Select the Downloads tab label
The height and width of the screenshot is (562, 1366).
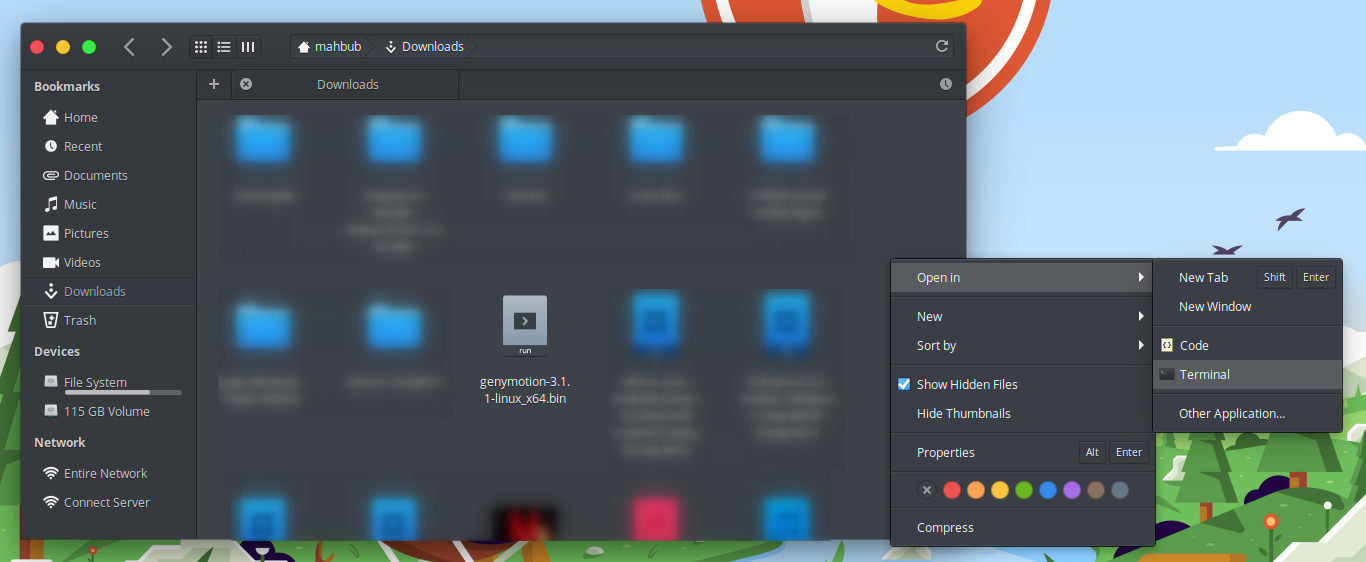pos(348,84)
